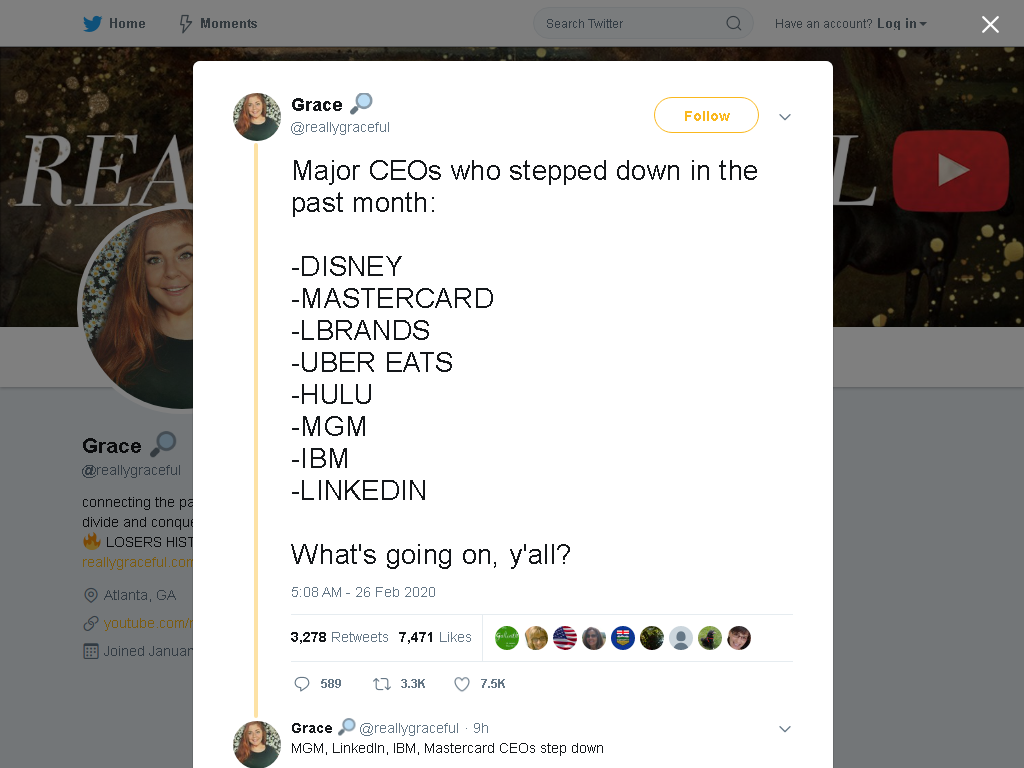The image size is (1024, 768).
Task: Click the Twitter bird Home icon
Action: [x=92, y=24]
